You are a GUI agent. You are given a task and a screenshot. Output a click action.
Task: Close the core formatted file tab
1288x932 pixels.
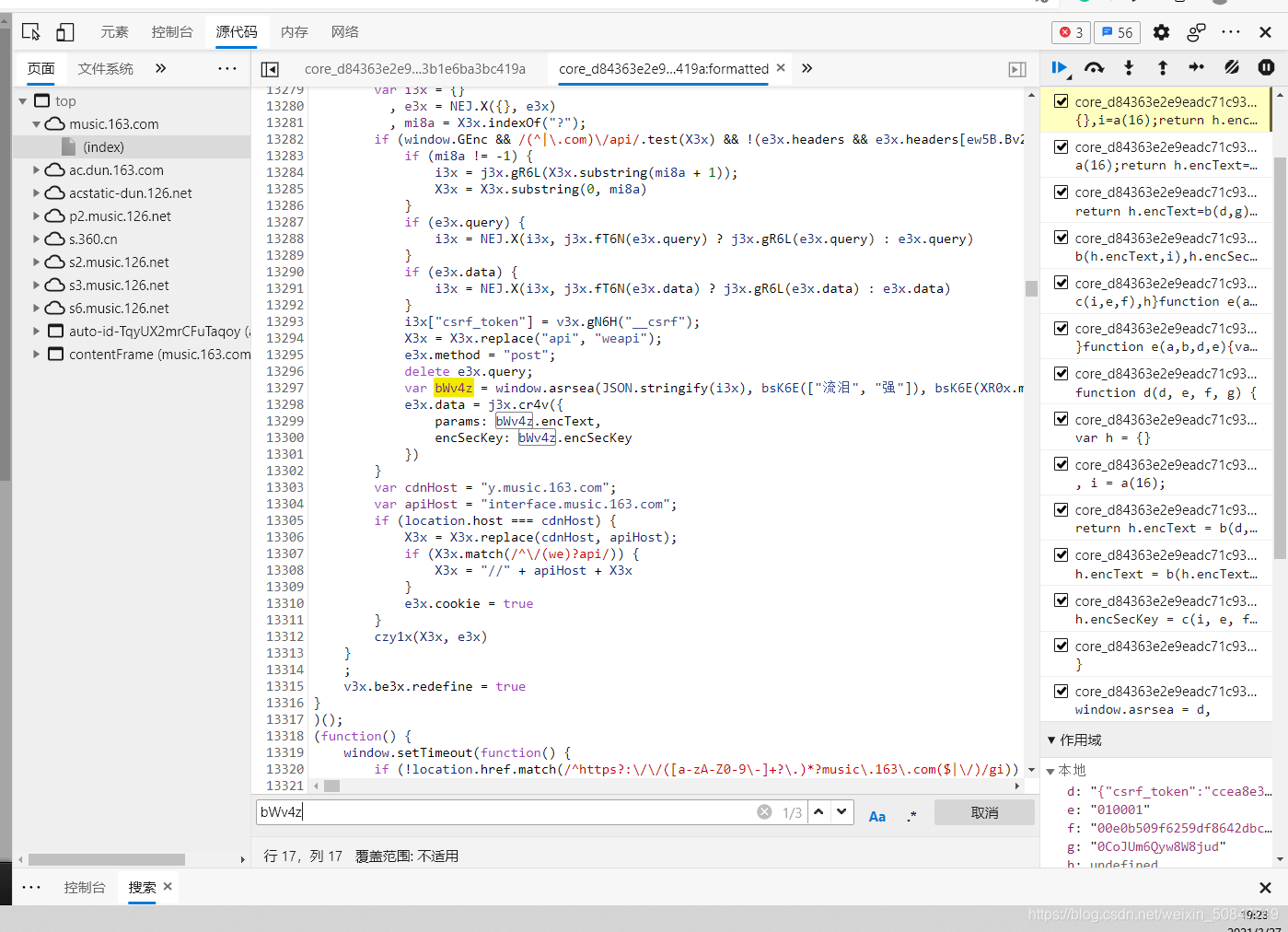click(781, 67)
